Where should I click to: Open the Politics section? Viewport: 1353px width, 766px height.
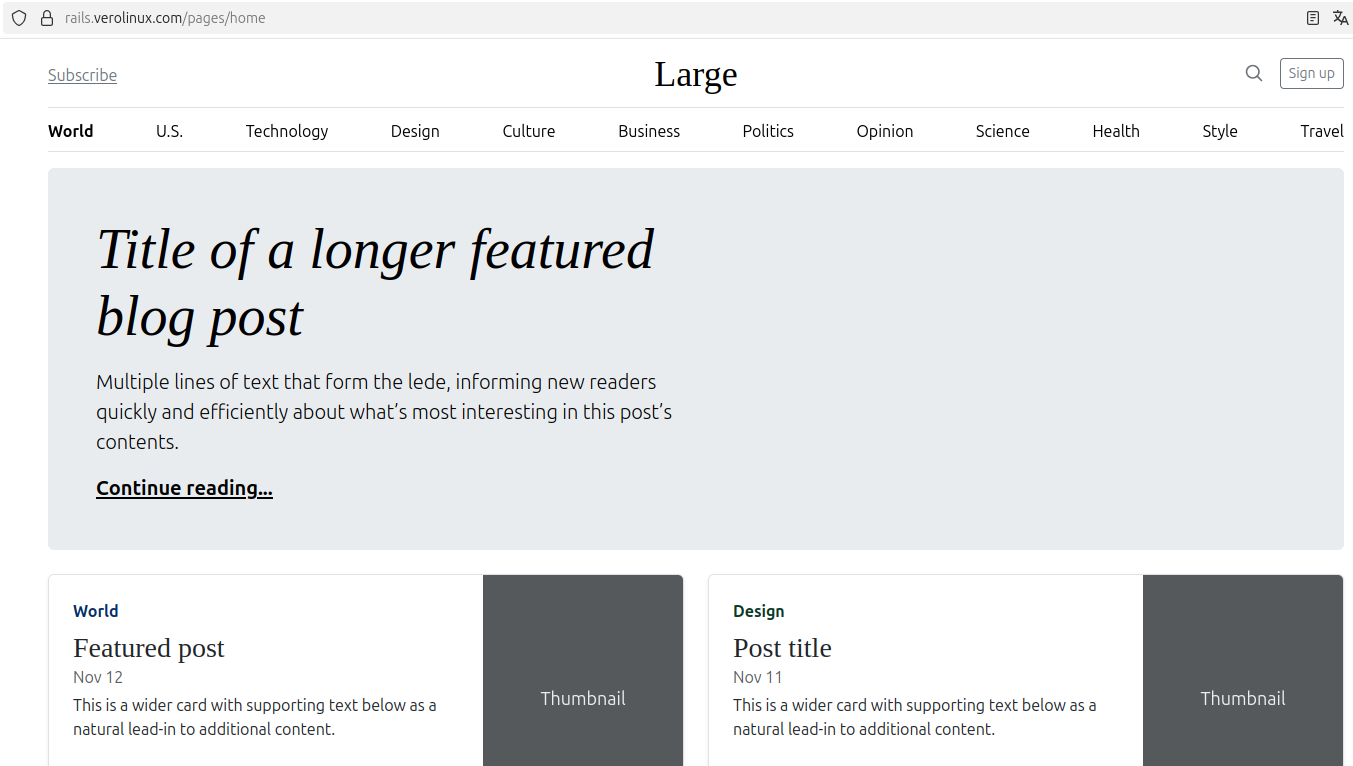[x=768, y=131]
